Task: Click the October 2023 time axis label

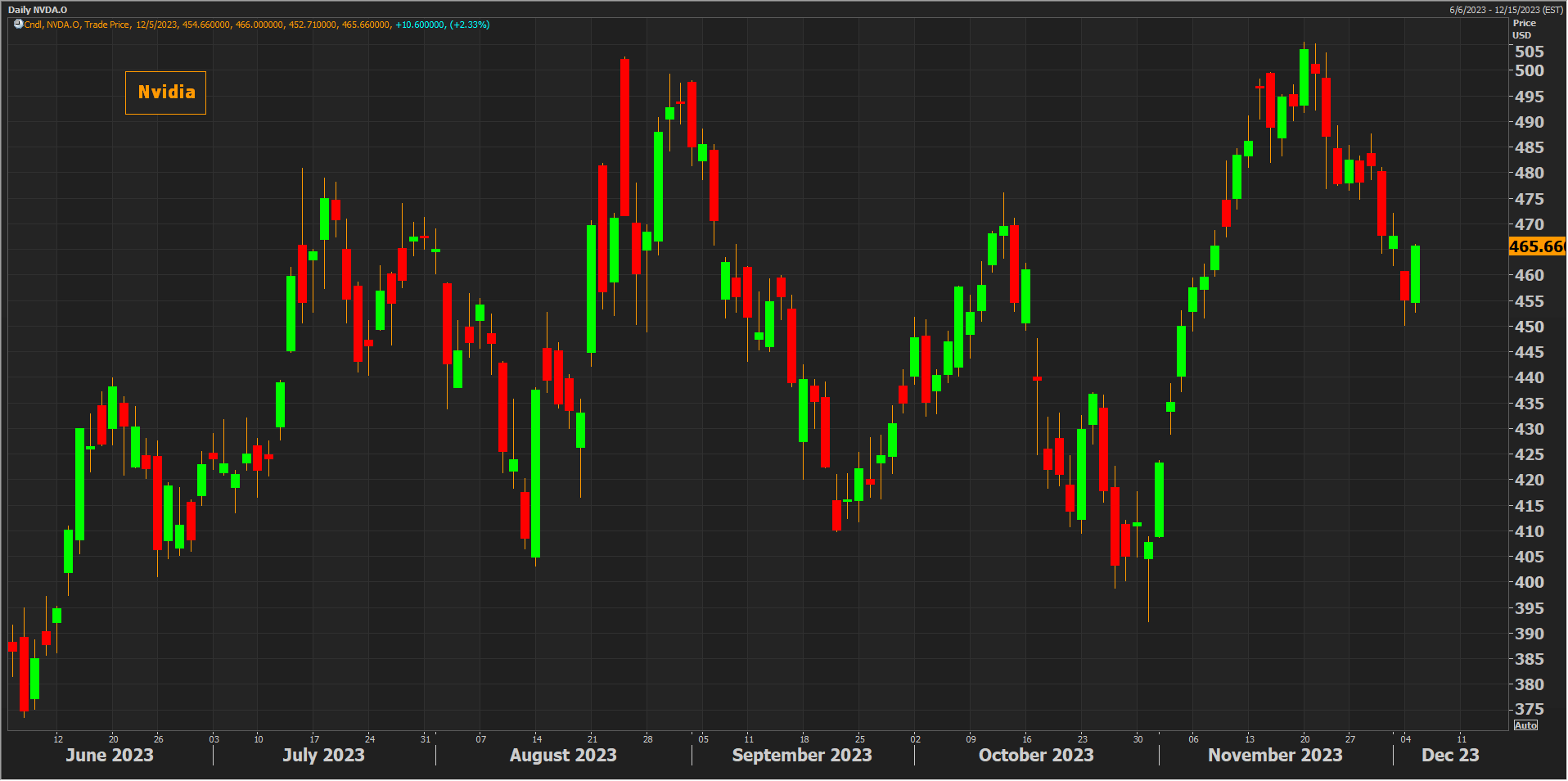Action: pyautogui.click(x=1036, y=755)
